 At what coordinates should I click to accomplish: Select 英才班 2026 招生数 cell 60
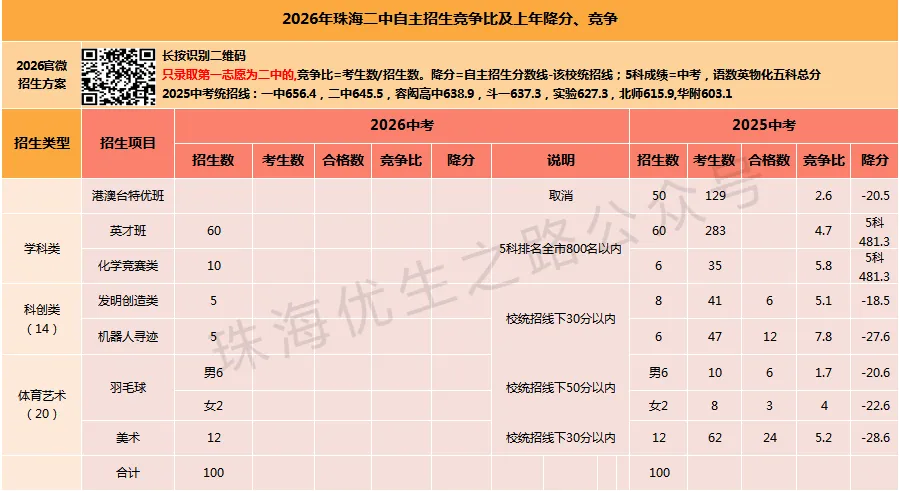tap(213, 231)
